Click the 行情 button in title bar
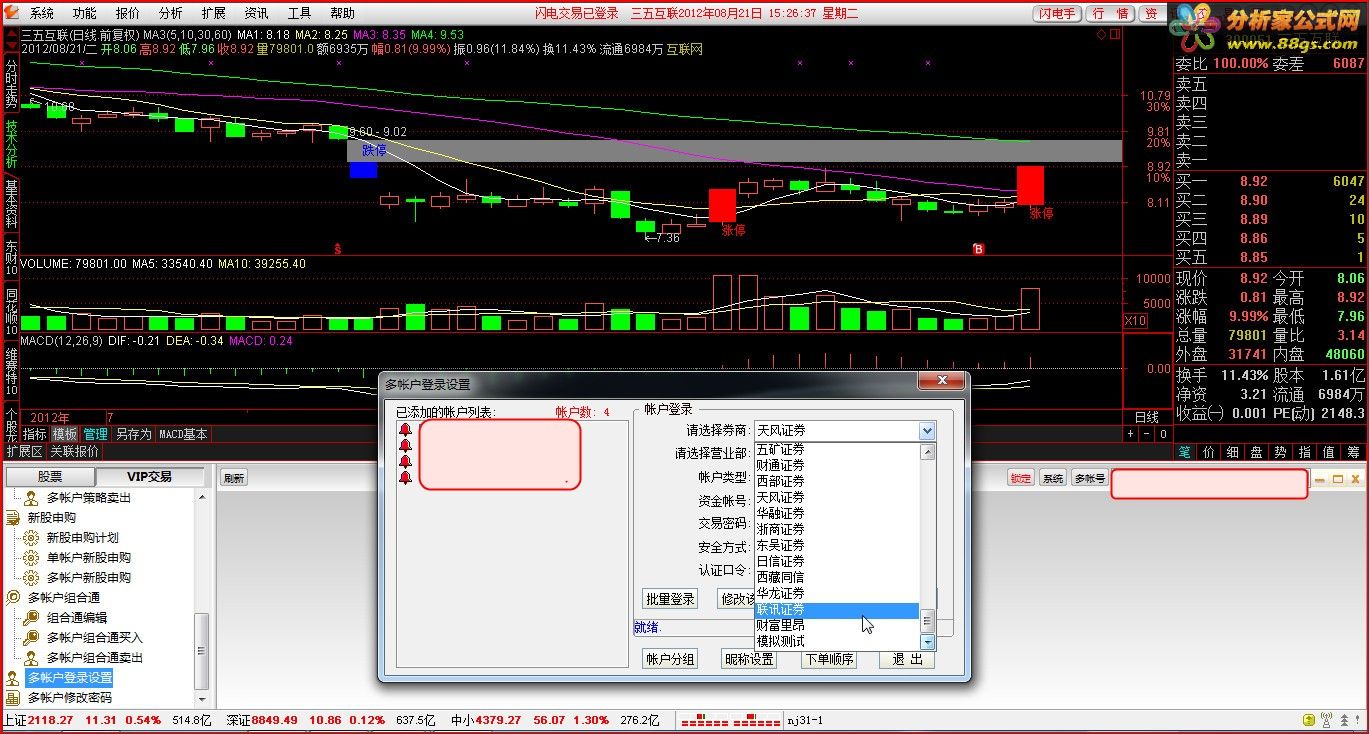 tap(1111, 14)
